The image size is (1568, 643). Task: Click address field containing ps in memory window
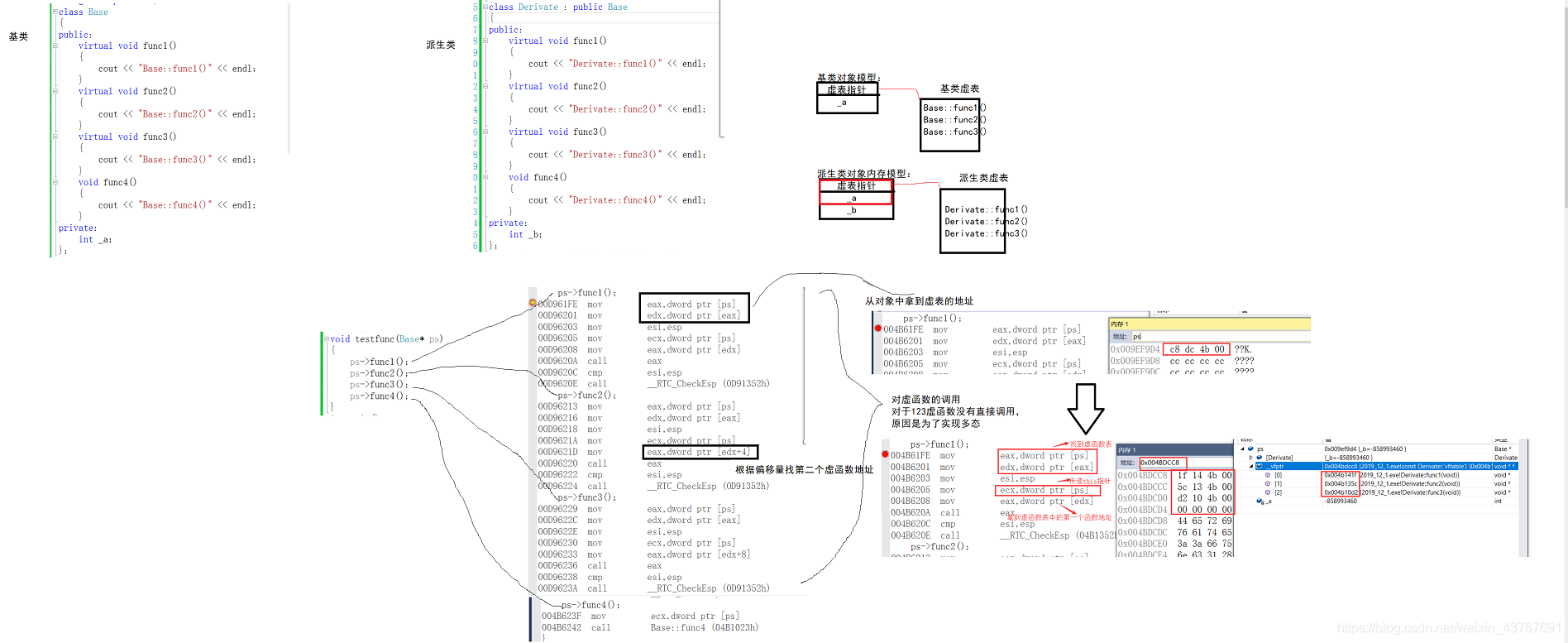click(1221, 336)
